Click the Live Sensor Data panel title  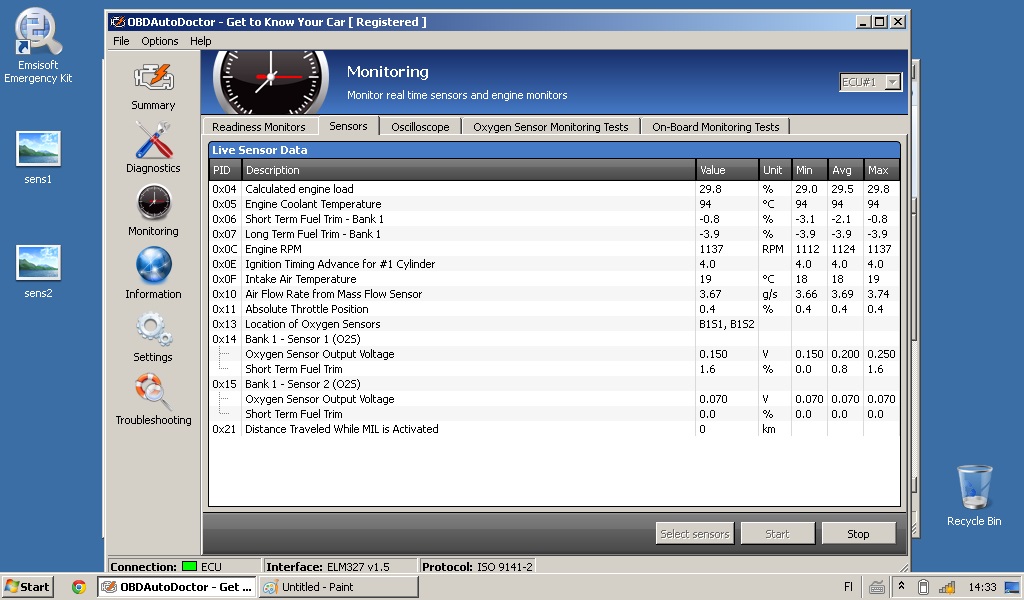point(259,150)
